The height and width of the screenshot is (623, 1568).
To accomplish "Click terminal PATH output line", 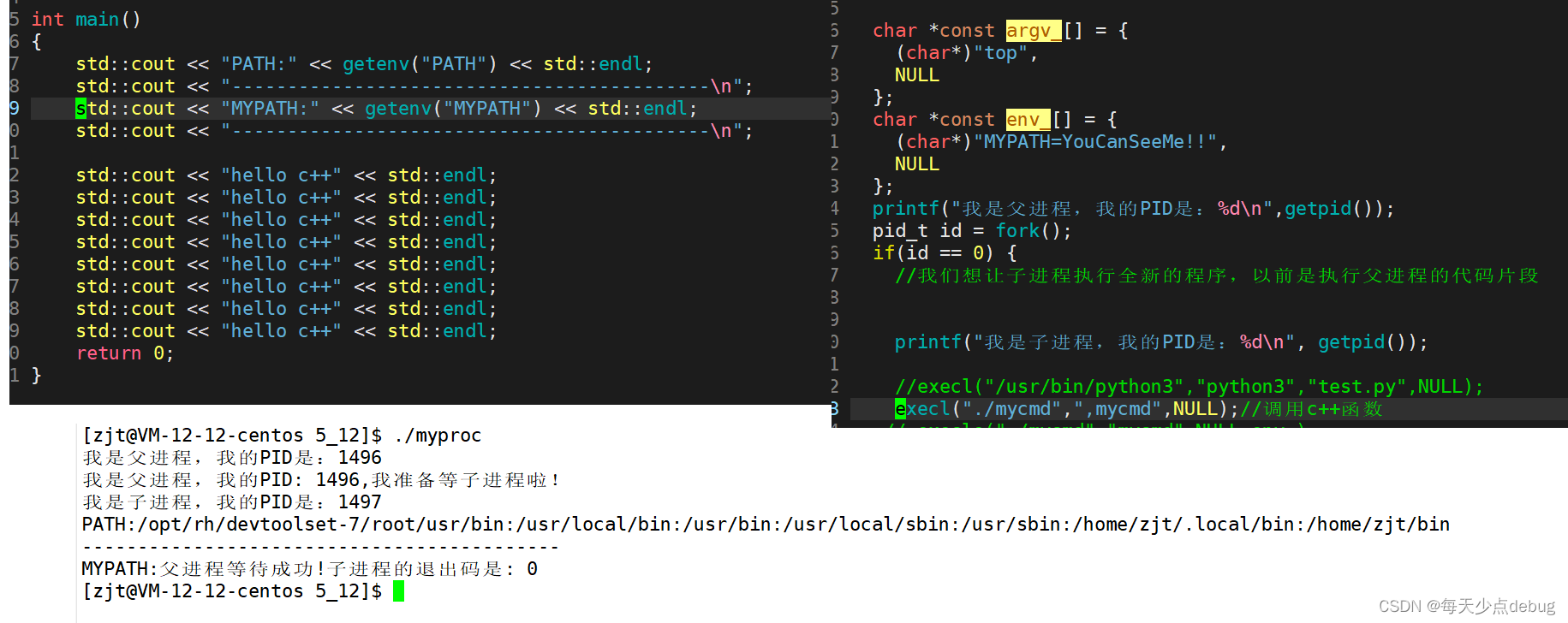I will pos(766,525).
